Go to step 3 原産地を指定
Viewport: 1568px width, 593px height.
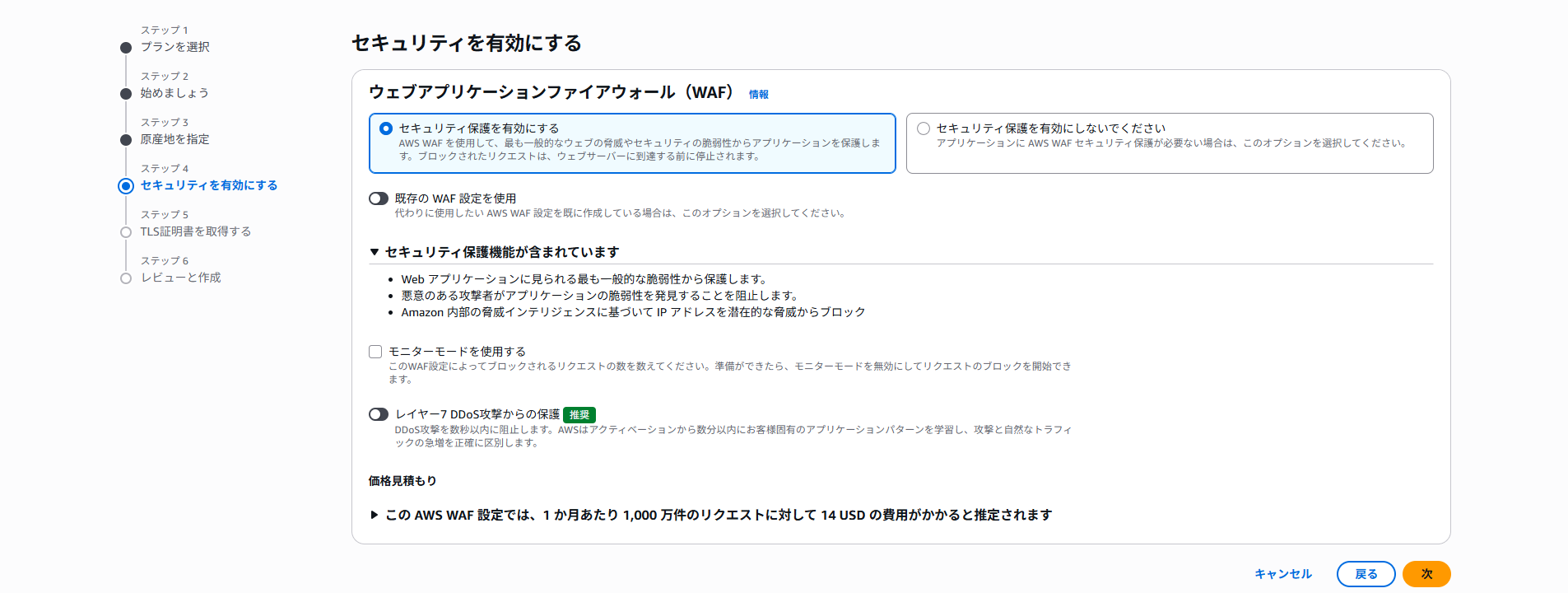point(174,139)
